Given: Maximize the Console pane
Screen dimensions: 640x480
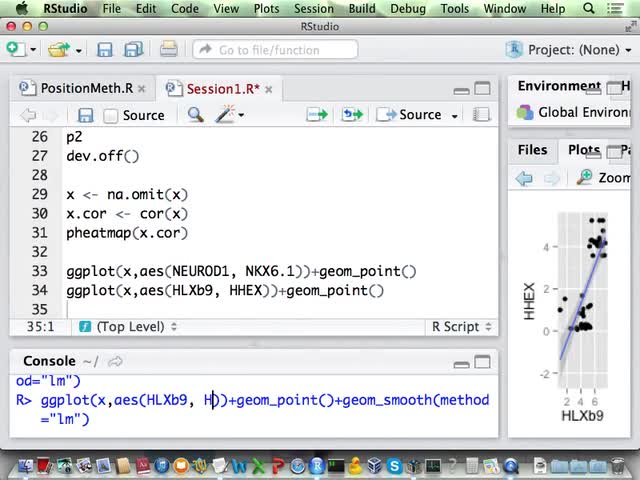Looking at the screenshot, I should tap(482, 362).
